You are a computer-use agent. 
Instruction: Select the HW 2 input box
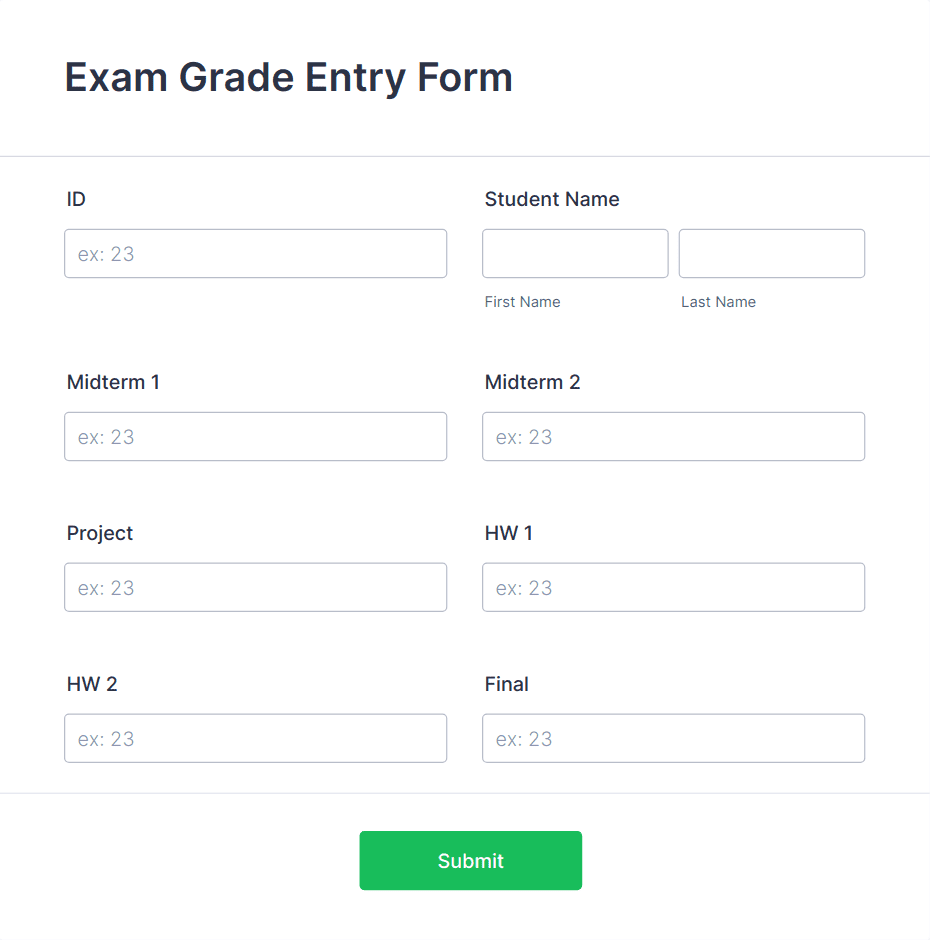pos(255,738)
